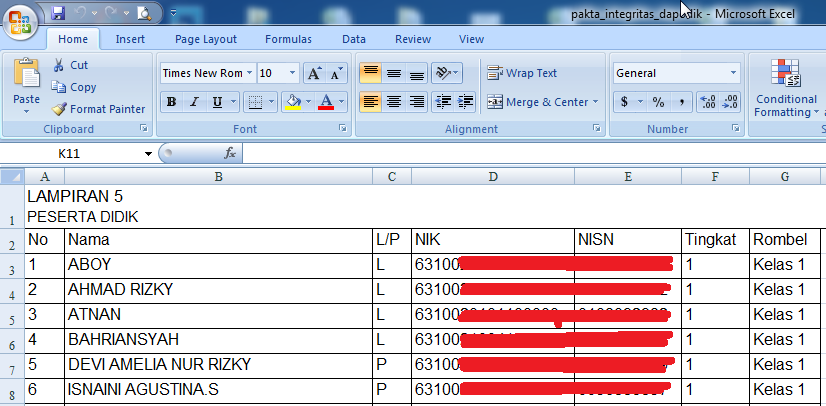Click the Cut scissors icon
Screen dimensions: 826x406
(59, 65)
